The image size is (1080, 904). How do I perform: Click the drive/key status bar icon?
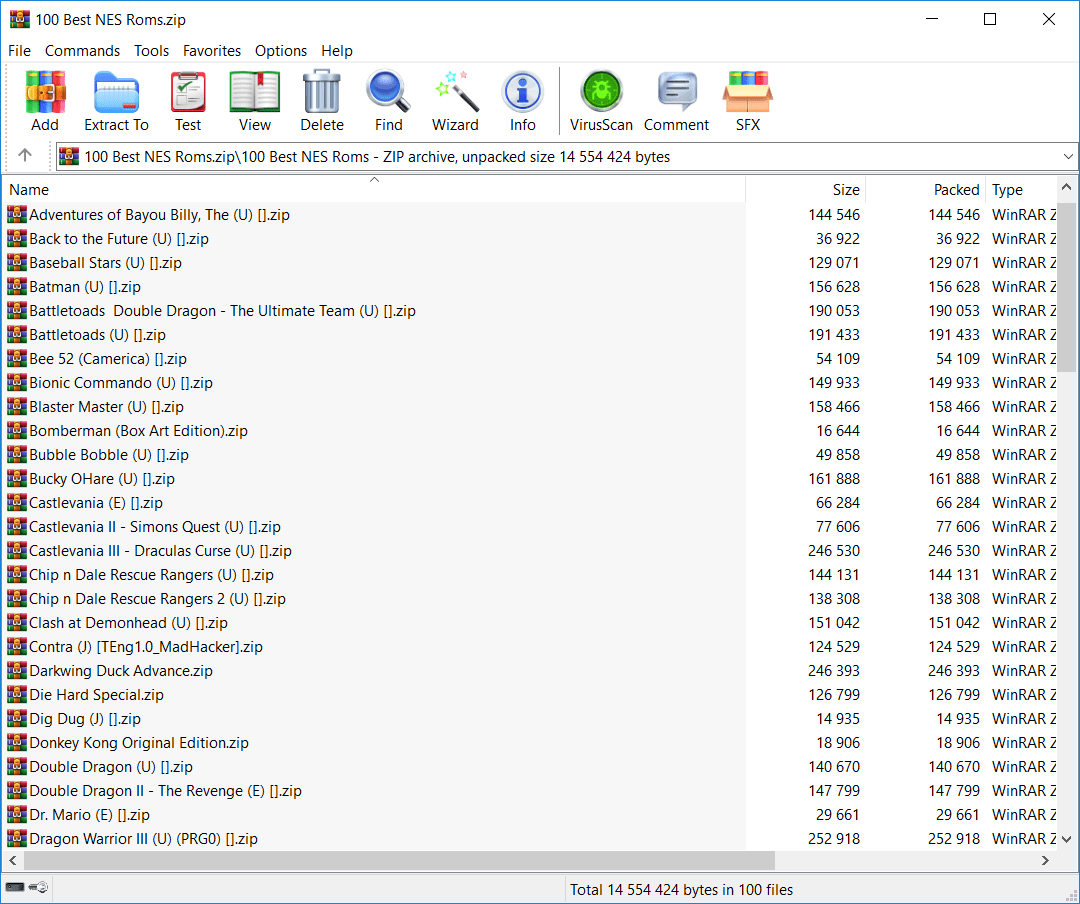(x=26, y=887)
